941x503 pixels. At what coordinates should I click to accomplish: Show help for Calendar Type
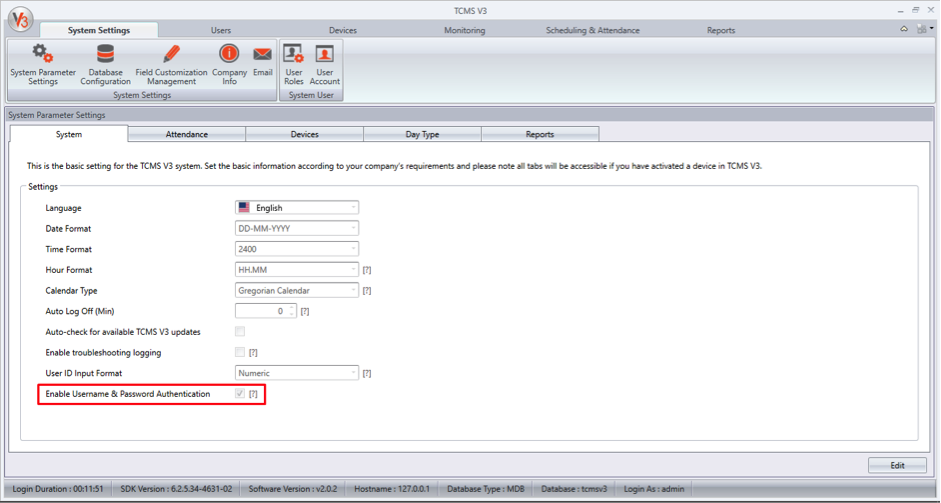tap(367, 291)
